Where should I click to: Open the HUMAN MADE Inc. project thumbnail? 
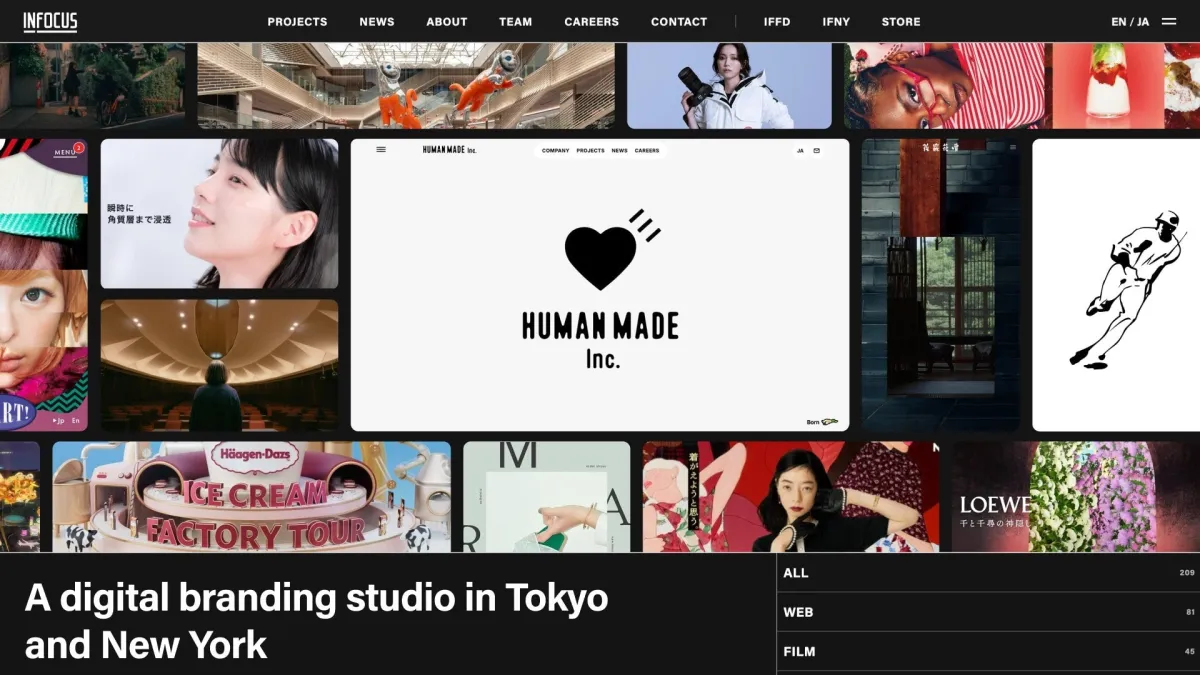(x=600, y=285)
